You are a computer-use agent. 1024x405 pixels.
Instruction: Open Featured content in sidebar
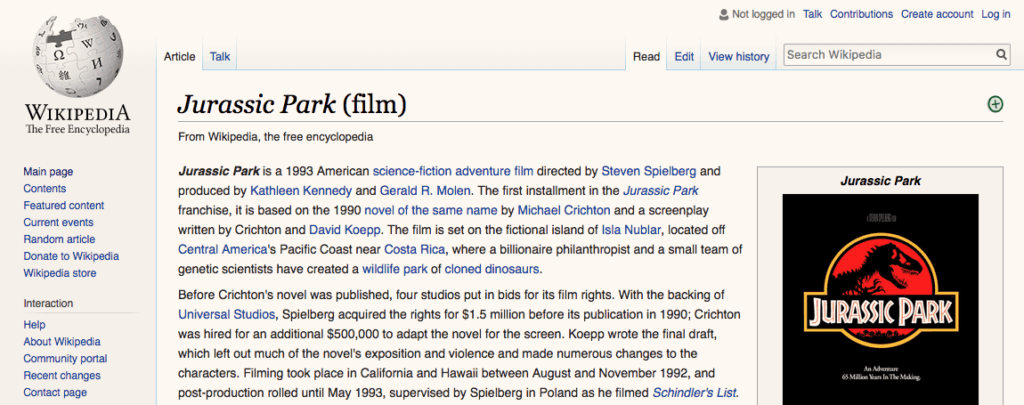click(64, 206)
